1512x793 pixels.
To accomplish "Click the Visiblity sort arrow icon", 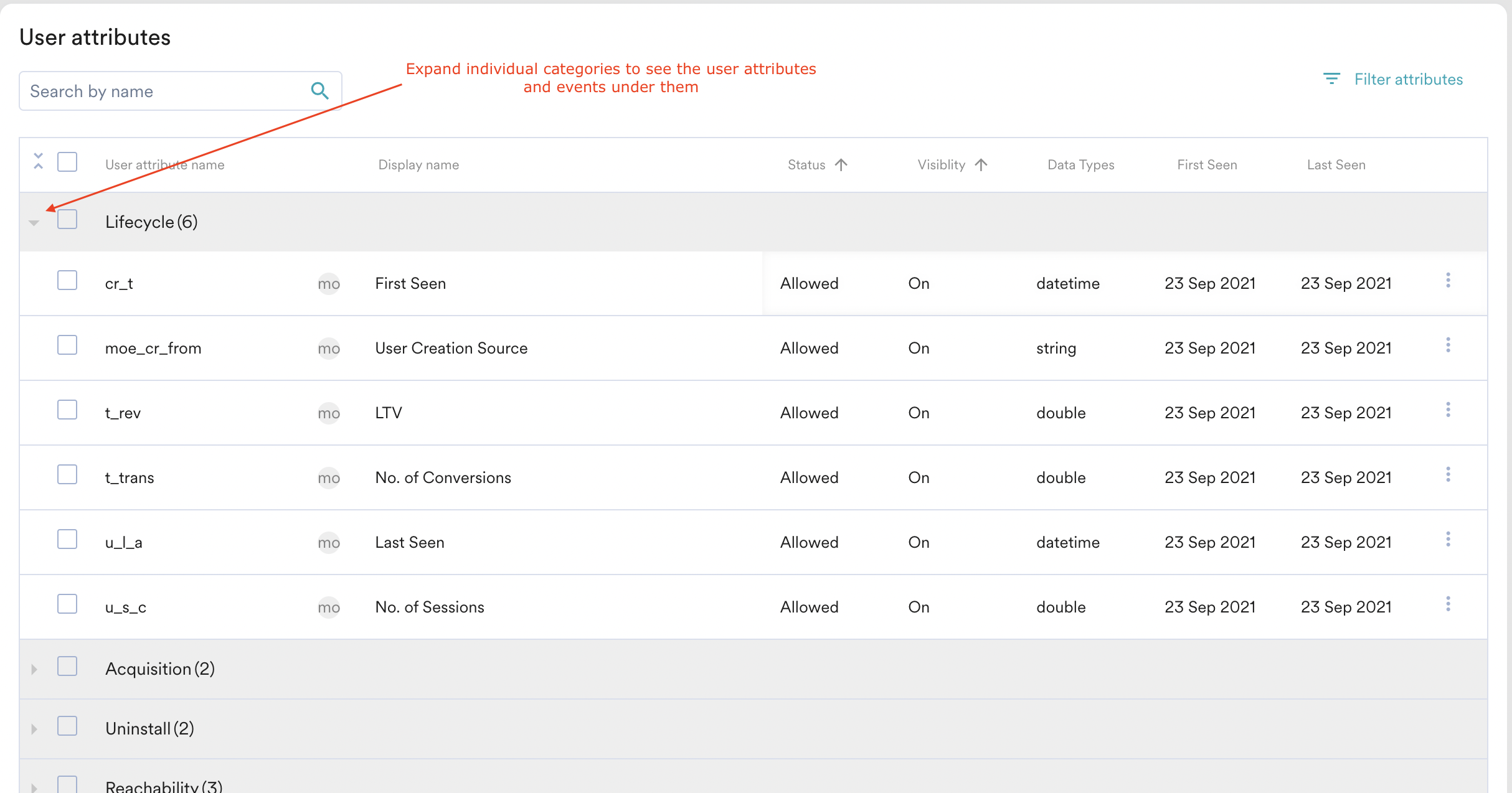I will (x=981, y=165).
